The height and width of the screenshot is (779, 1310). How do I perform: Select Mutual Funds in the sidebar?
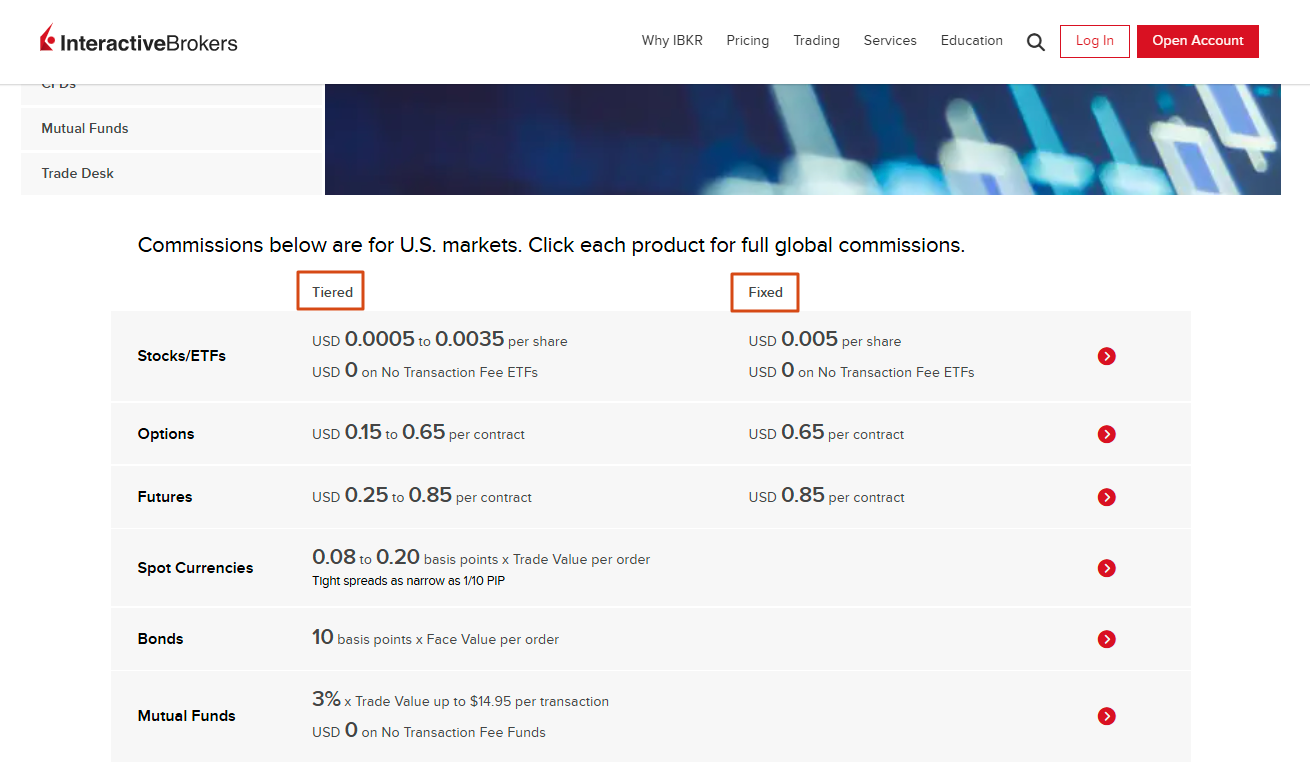tap(172, 128)
